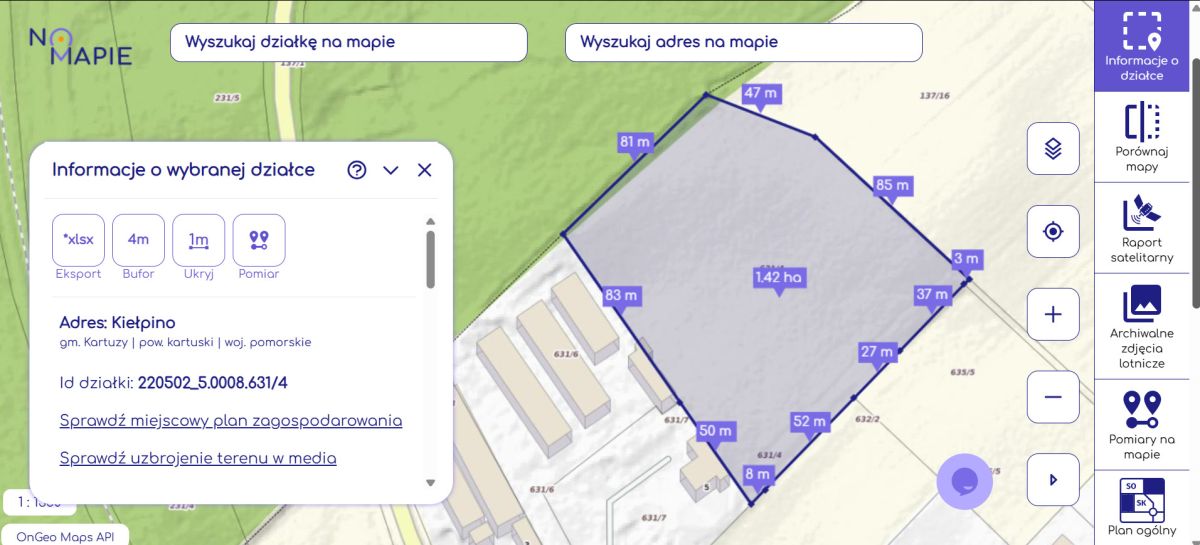
Task: Open the Informacje o działce tool
Action: coord(1141,46)
